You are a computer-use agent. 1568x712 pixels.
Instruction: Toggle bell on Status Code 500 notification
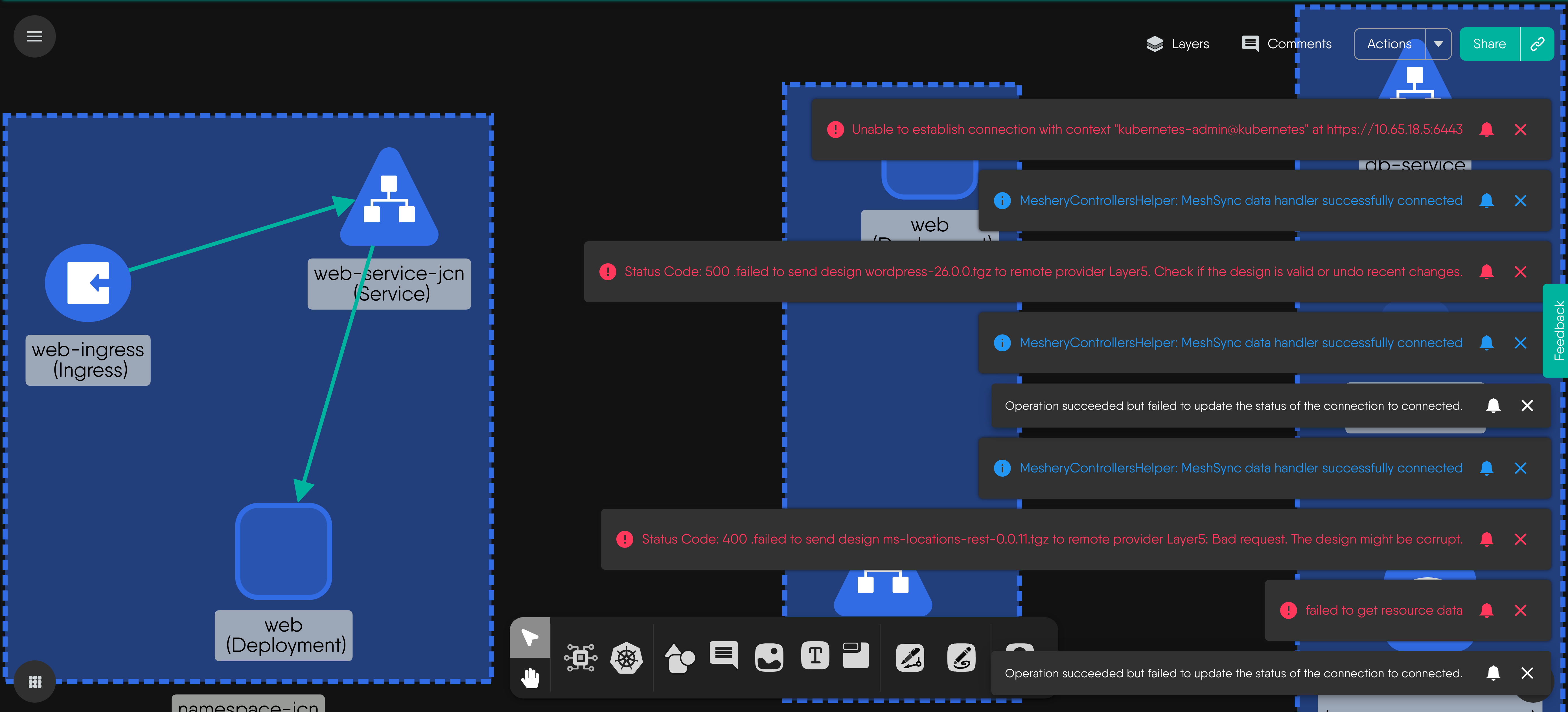point(1486,271)
